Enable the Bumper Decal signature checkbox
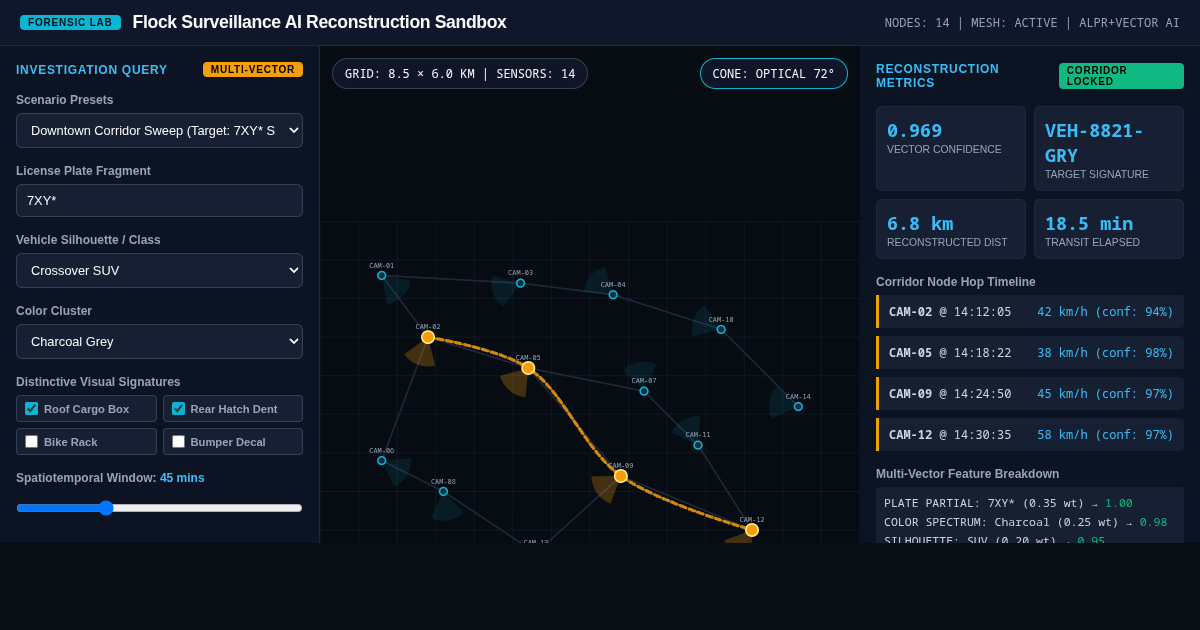1200x630 pixels. tap(178, 441)
